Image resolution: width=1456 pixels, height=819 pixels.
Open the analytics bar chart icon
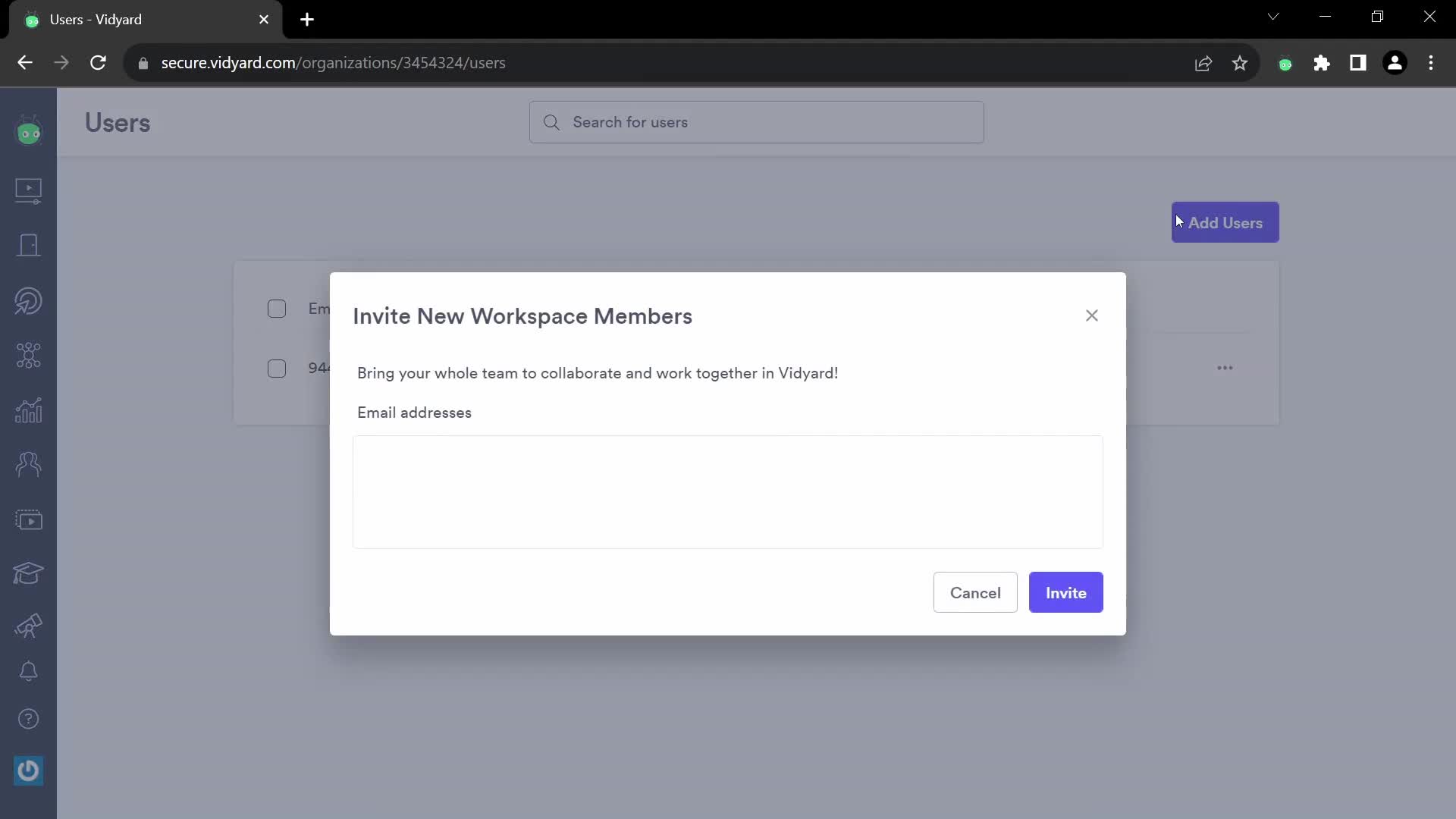[29, 410]
